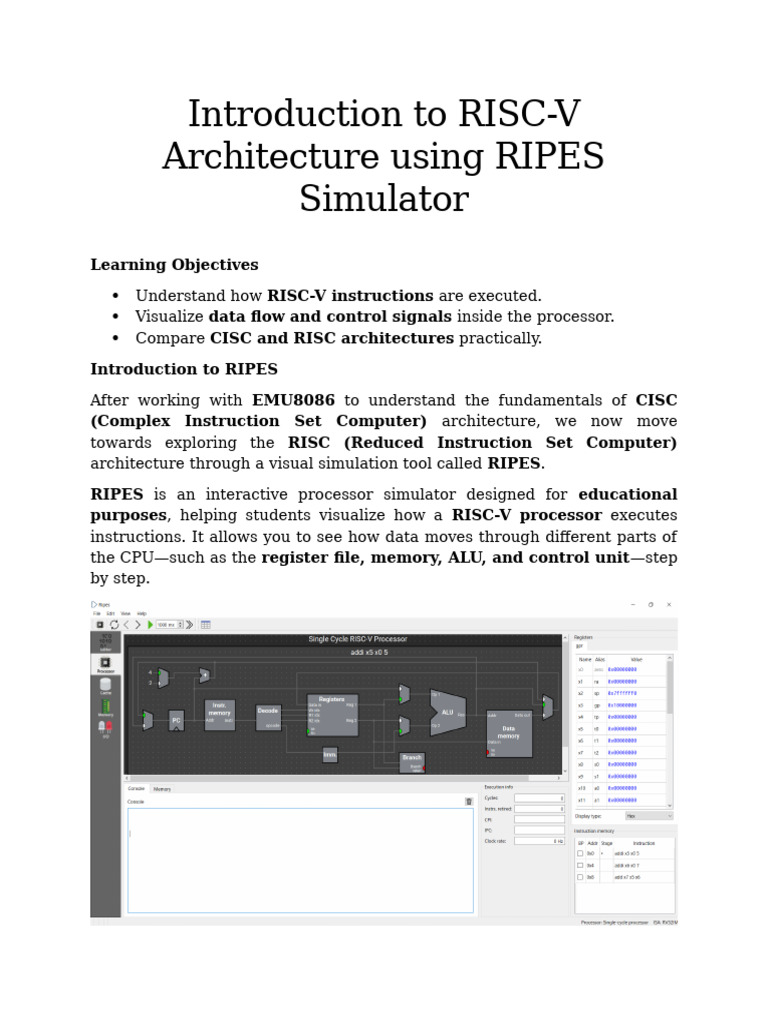The height and width of the screenshot is (1024, 768).
Task: Click 'Single Cycle RISC-V Processor' title text
Action: (358, 639)
